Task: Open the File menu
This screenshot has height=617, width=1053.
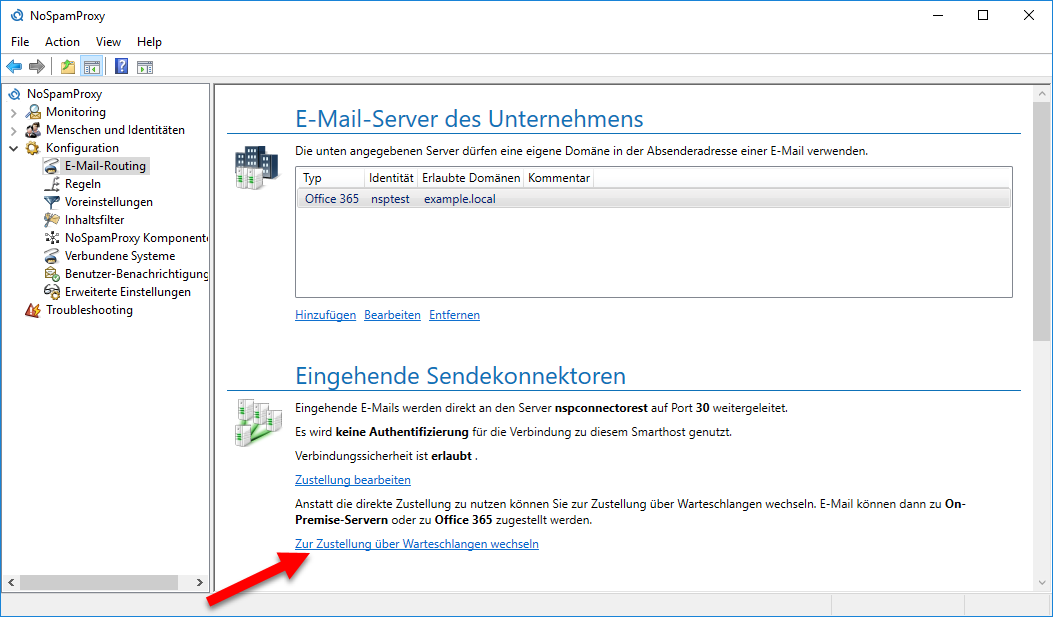Action: (x=20, y=42)
